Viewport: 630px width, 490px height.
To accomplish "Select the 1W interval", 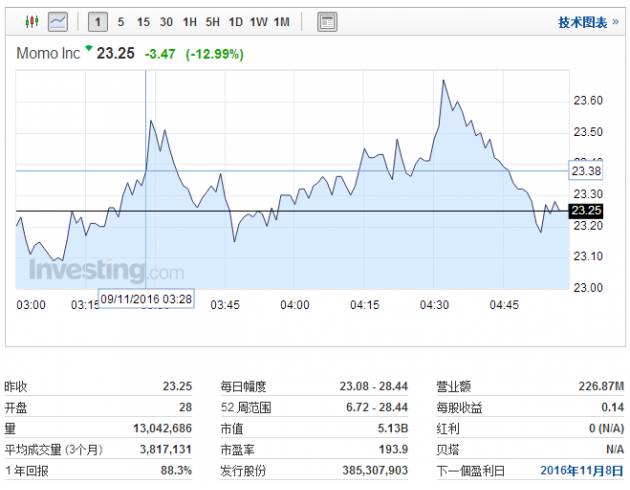I will tap(258, 22).
